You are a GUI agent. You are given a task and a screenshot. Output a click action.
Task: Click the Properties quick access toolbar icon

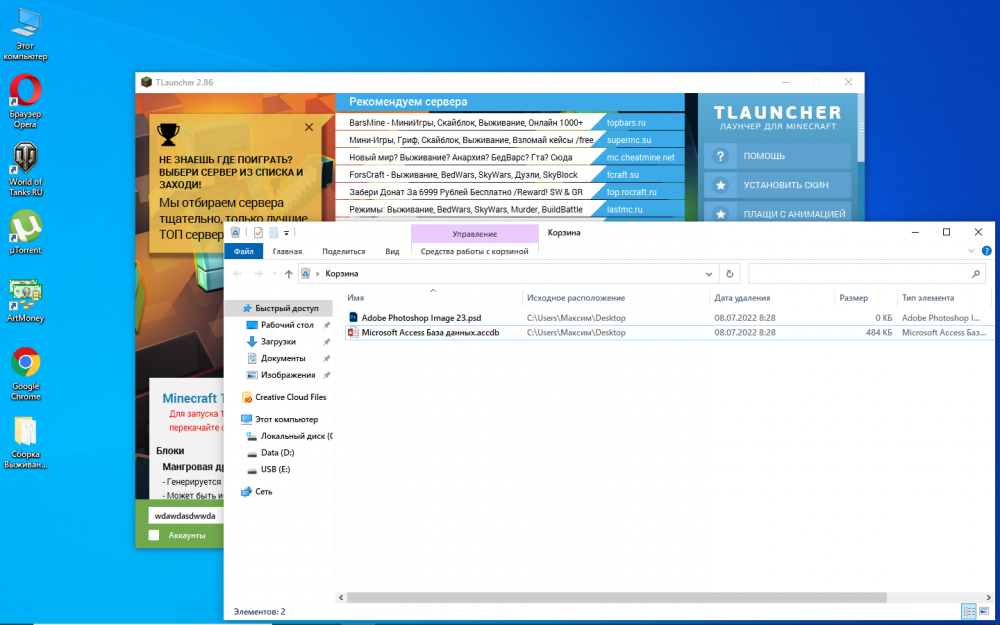[258, 233]
